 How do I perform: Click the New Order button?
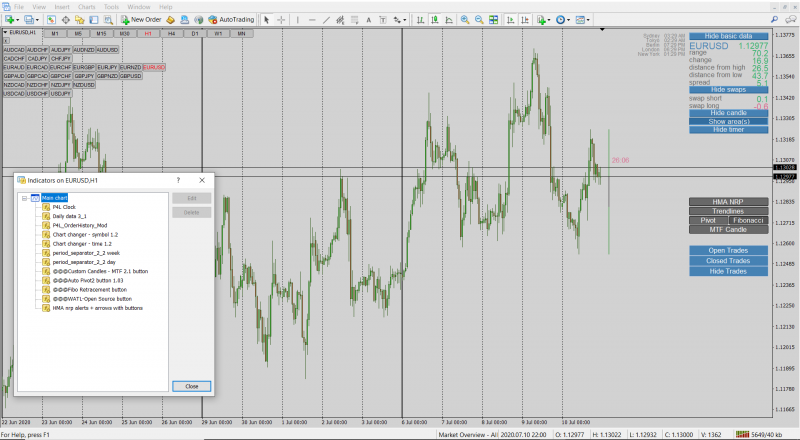(x=141, y=19)
